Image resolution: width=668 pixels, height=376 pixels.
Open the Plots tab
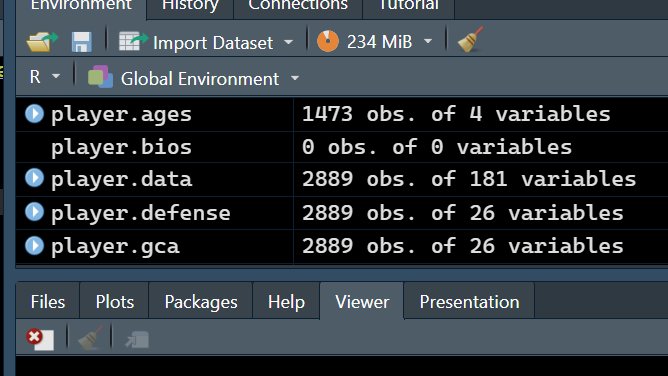tap(115, 301)
